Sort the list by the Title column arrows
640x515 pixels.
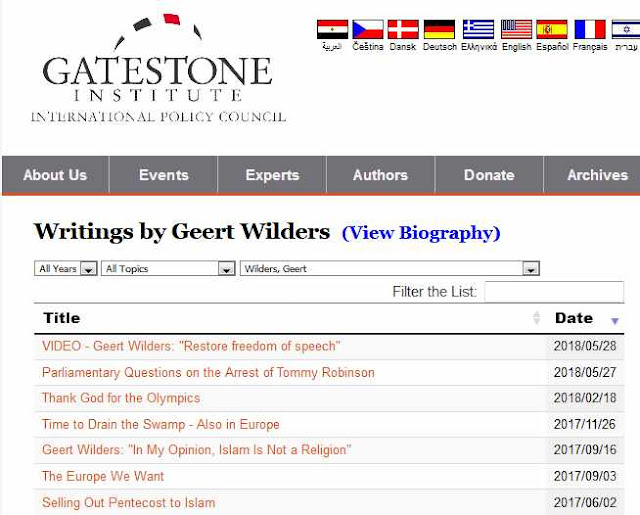click(536, 317)
